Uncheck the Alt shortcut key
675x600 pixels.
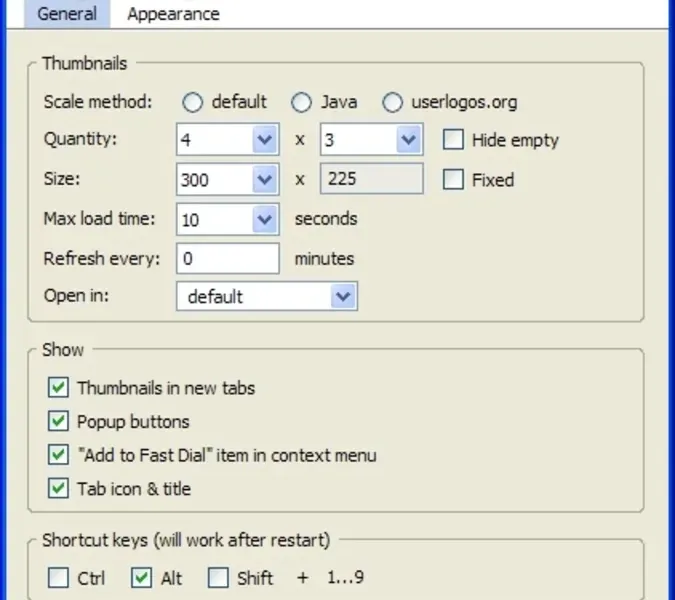click(x=141, y=577)
